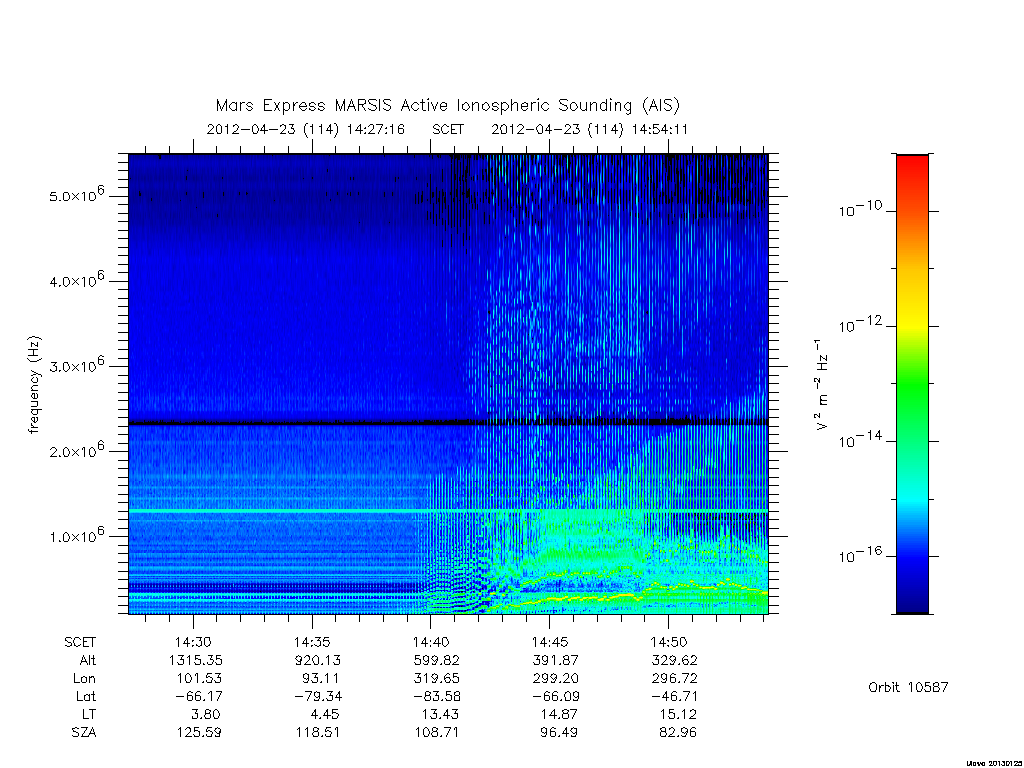Click the 5.0×10^6 frequency axis label

click(76, 194)
